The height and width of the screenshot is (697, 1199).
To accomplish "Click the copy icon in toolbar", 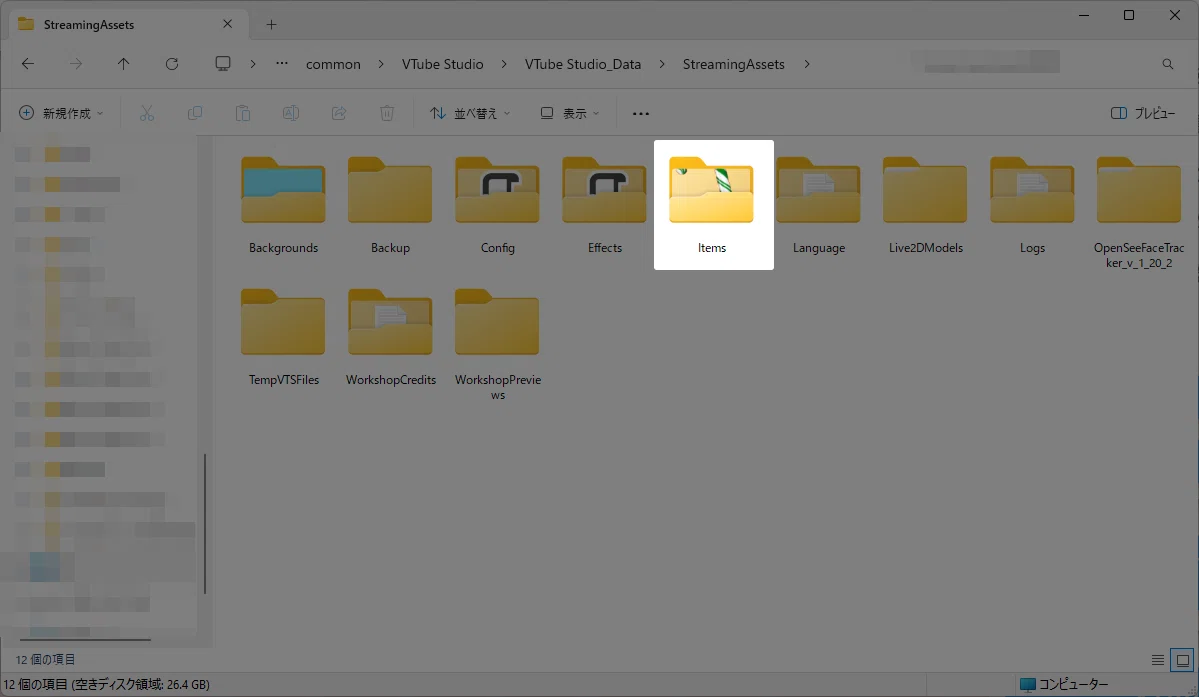I will click(x=195, y=113).
